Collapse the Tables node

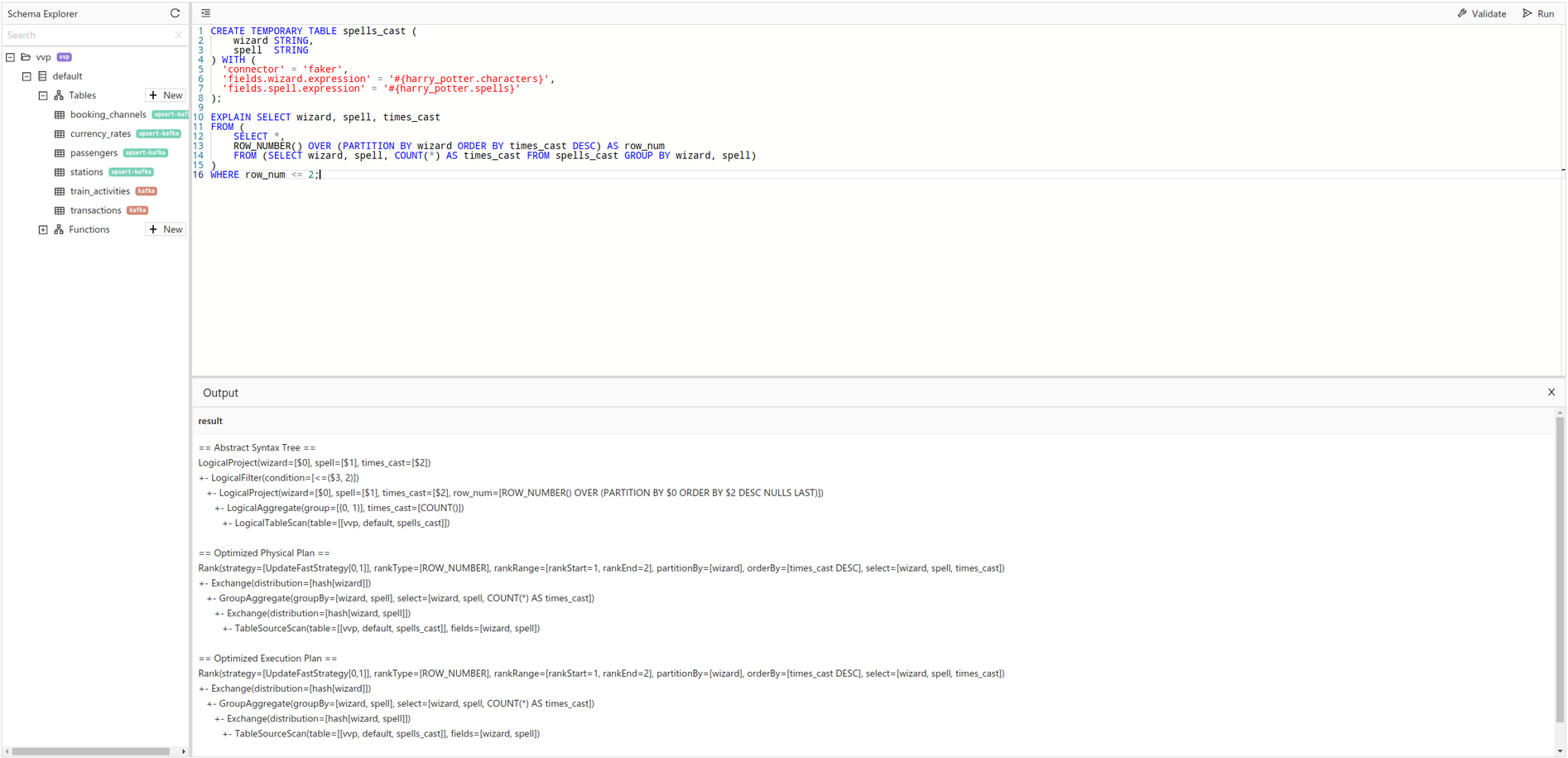pyautogui.click(x=43, y=95)
